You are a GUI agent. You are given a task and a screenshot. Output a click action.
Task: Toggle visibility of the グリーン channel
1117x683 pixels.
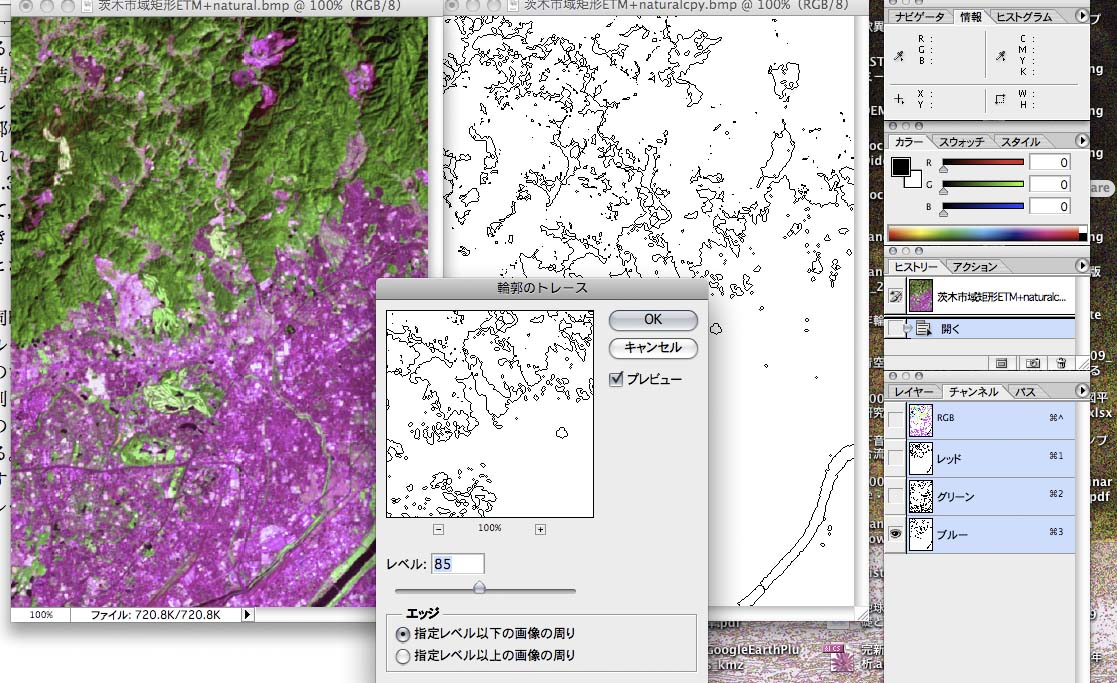[x=895, y=496]
